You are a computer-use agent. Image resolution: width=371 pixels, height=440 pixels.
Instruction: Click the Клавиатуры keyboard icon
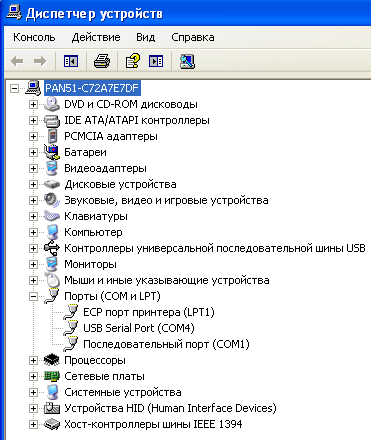[x=52, y=216]
